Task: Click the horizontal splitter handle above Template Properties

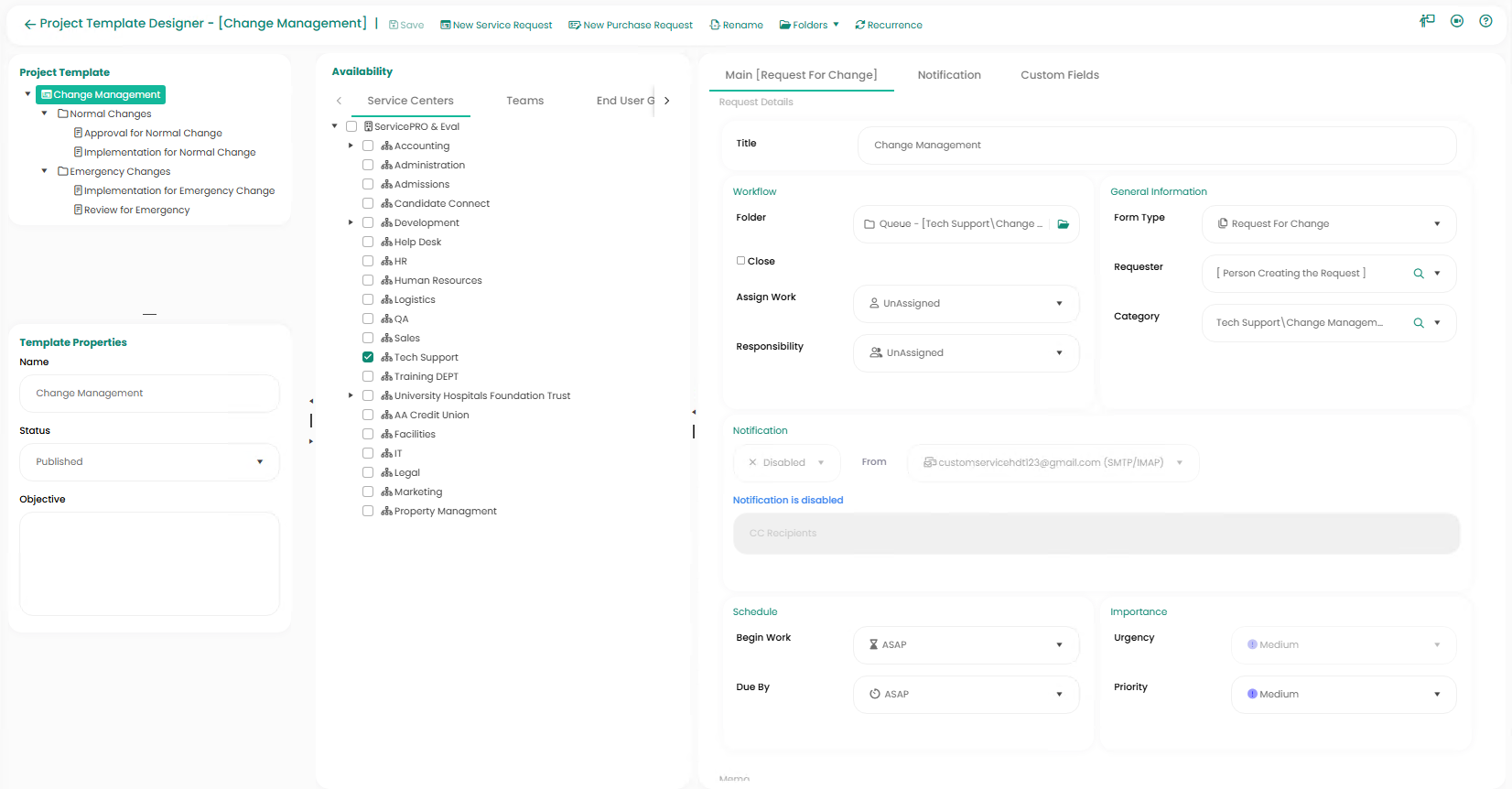Action: click(x=149, y=314)
